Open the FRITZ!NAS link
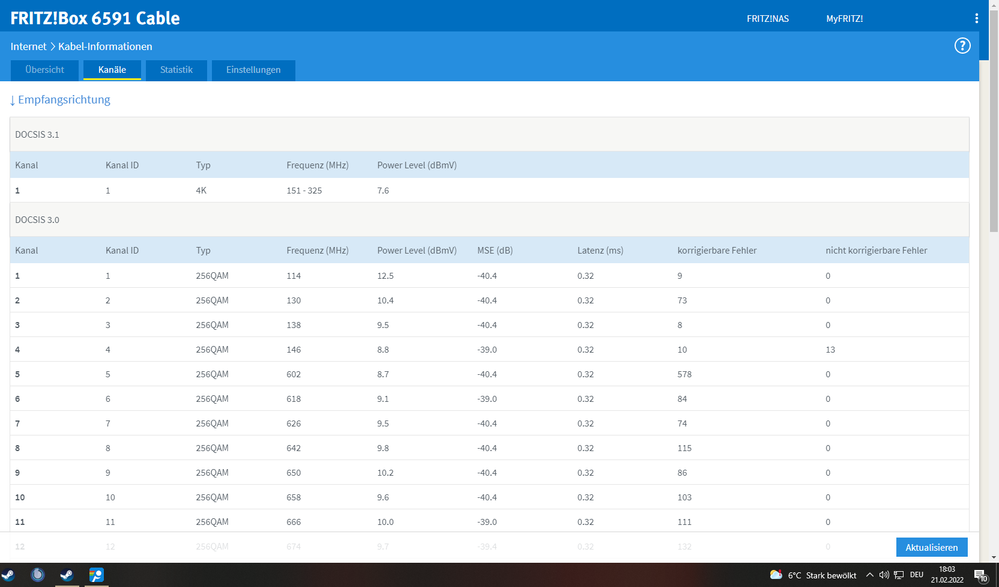The width and height of the screenshot is (999, 587). 767,19
